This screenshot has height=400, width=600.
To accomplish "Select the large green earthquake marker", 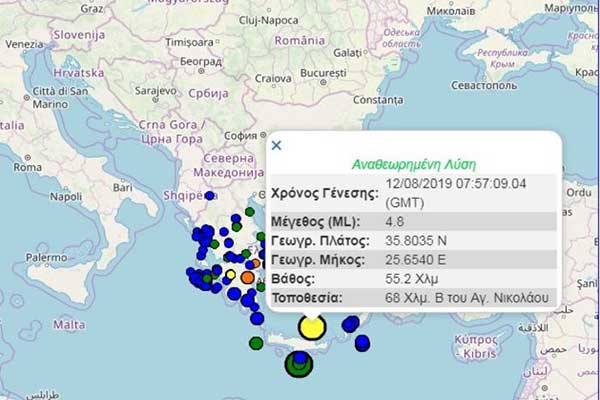I will point(298,366).
